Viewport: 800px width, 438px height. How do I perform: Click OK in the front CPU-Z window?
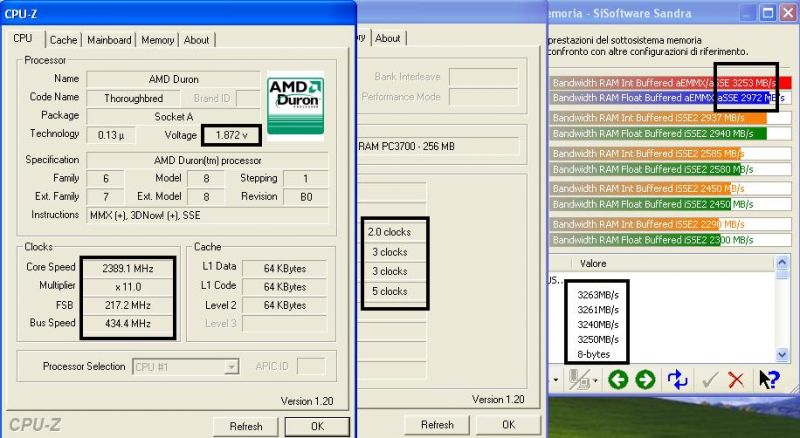pyautogui.click(x=317, y=426)
